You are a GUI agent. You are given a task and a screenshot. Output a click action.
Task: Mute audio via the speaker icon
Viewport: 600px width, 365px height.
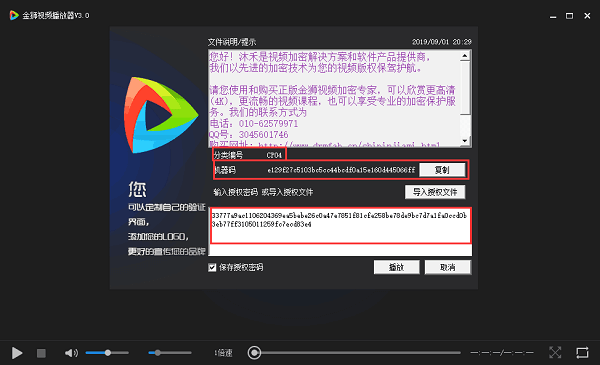[x=71, y=353]
